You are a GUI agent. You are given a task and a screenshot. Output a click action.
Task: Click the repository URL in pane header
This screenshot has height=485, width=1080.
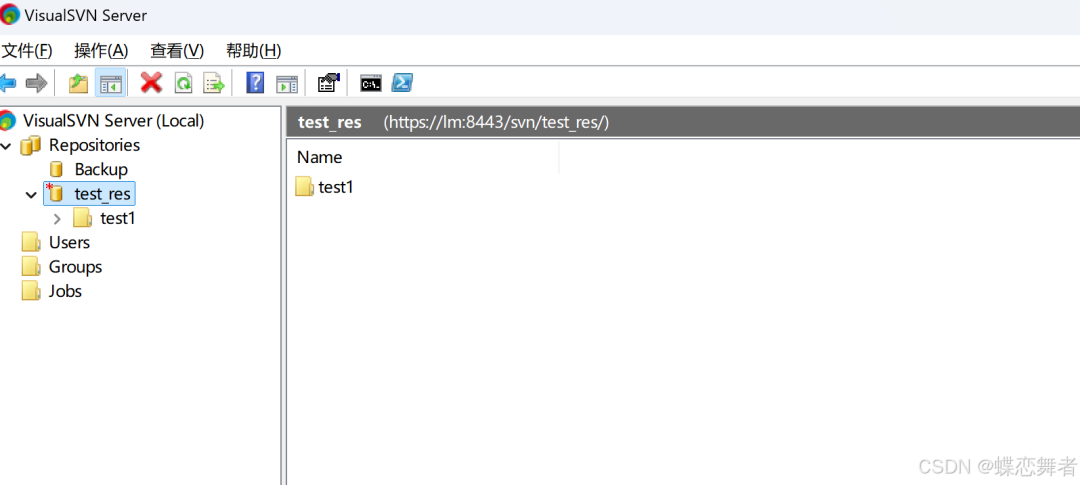click(x=497, y=123)
